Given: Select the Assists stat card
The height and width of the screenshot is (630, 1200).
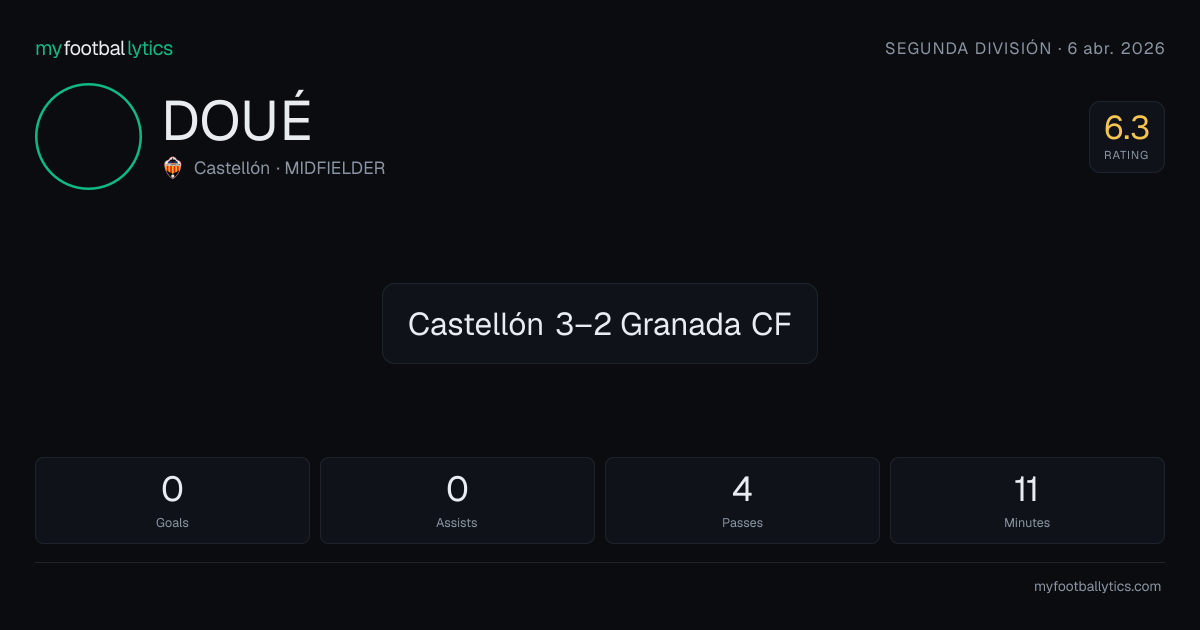Looking at the screenshot, I should 457,500.
